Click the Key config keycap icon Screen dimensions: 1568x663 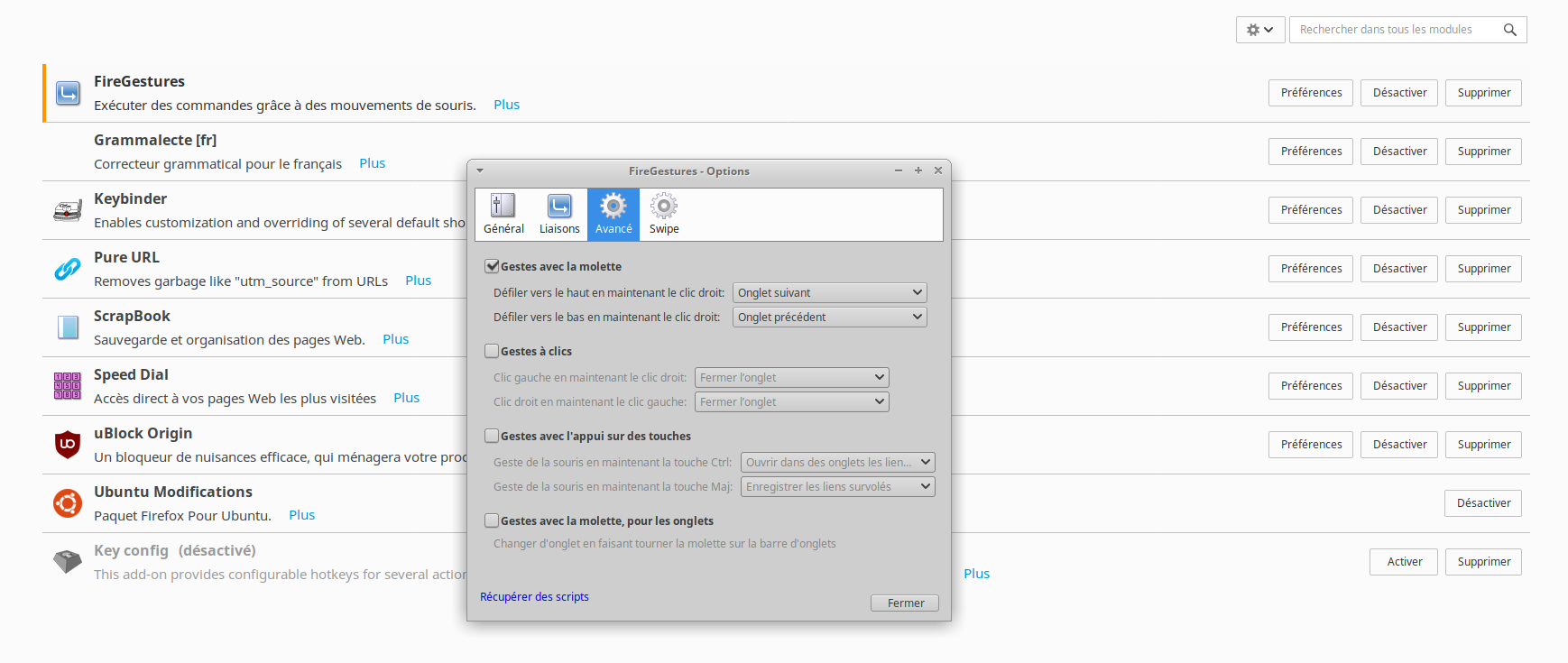[x=68, y=561]
